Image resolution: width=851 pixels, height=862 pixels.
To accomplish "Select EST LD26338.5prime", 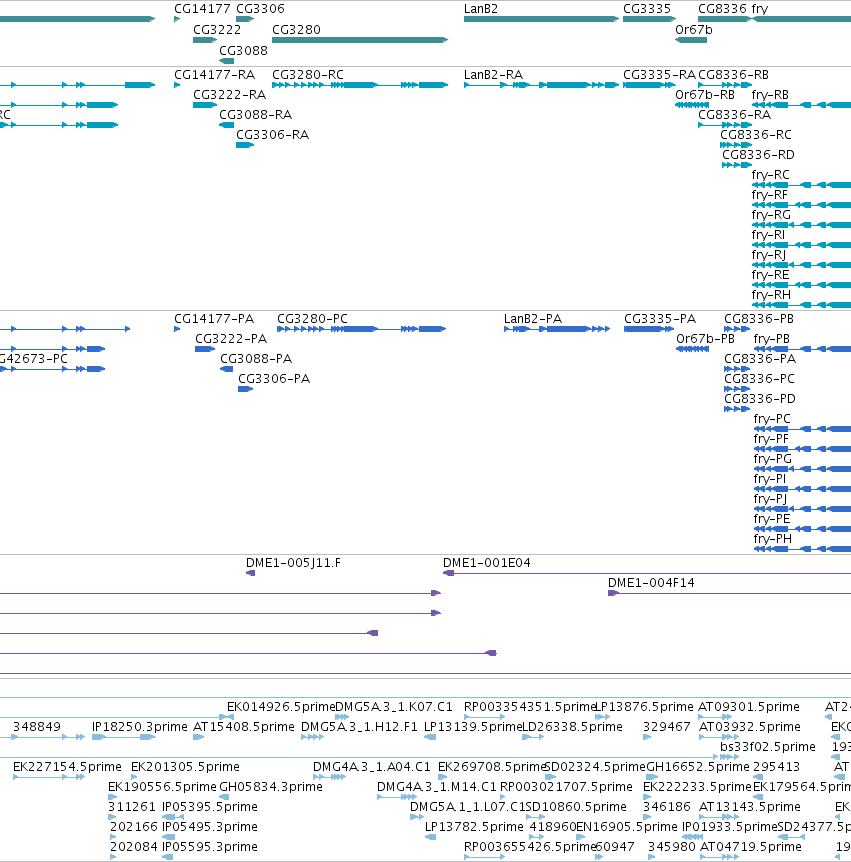I will click(533, 737).
